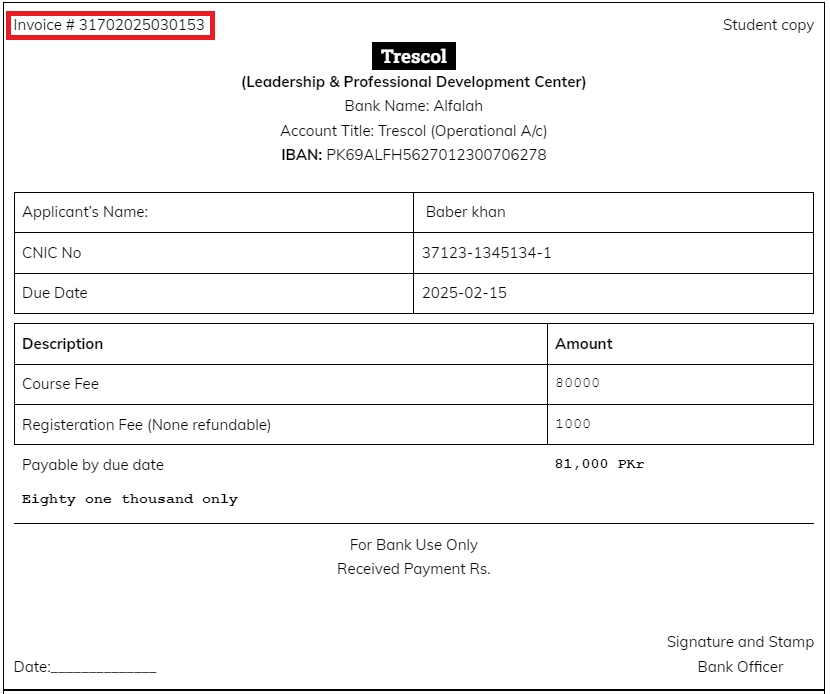Image resolution: width=830 pixels, height=694 pixels.
Task: Click the "Description" column header
Action: tap(281, 344)
